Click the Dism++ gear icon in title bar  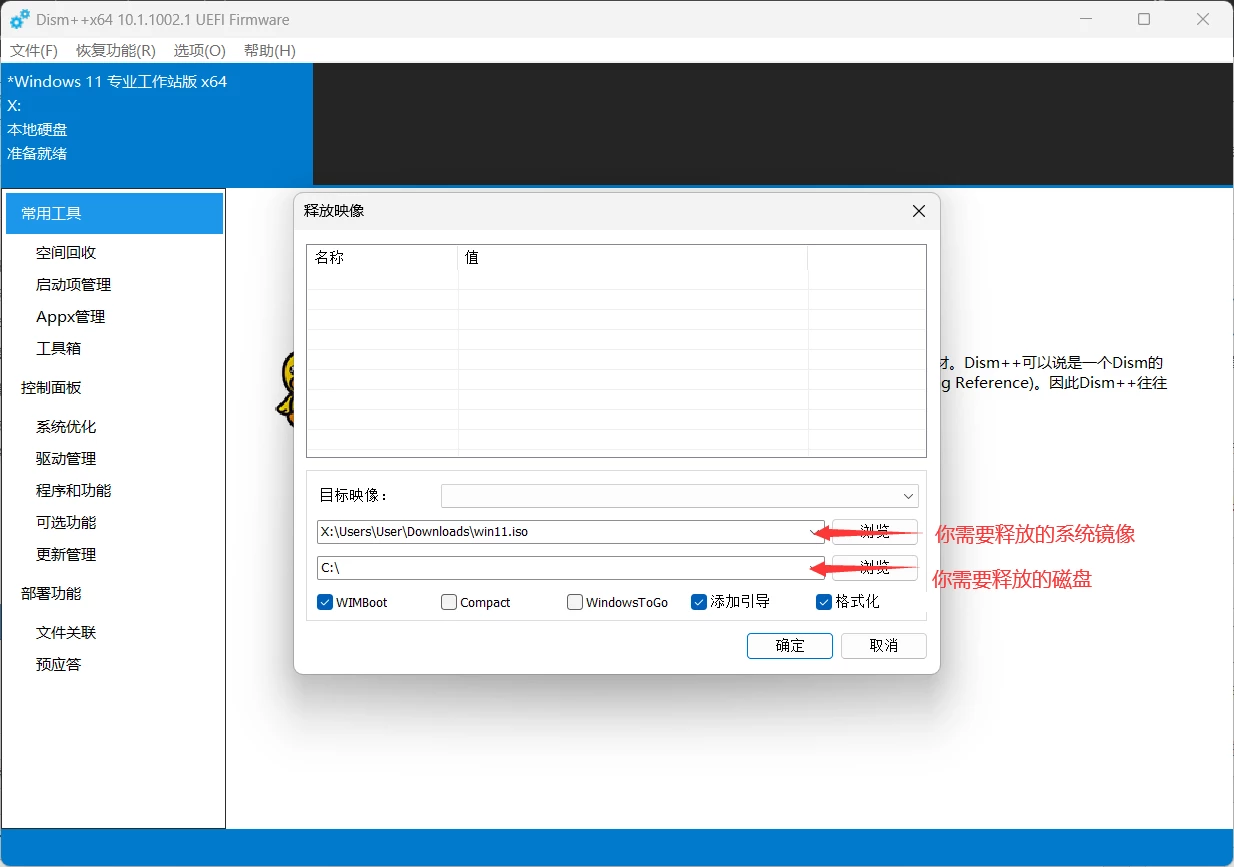[x=19, y=19]
